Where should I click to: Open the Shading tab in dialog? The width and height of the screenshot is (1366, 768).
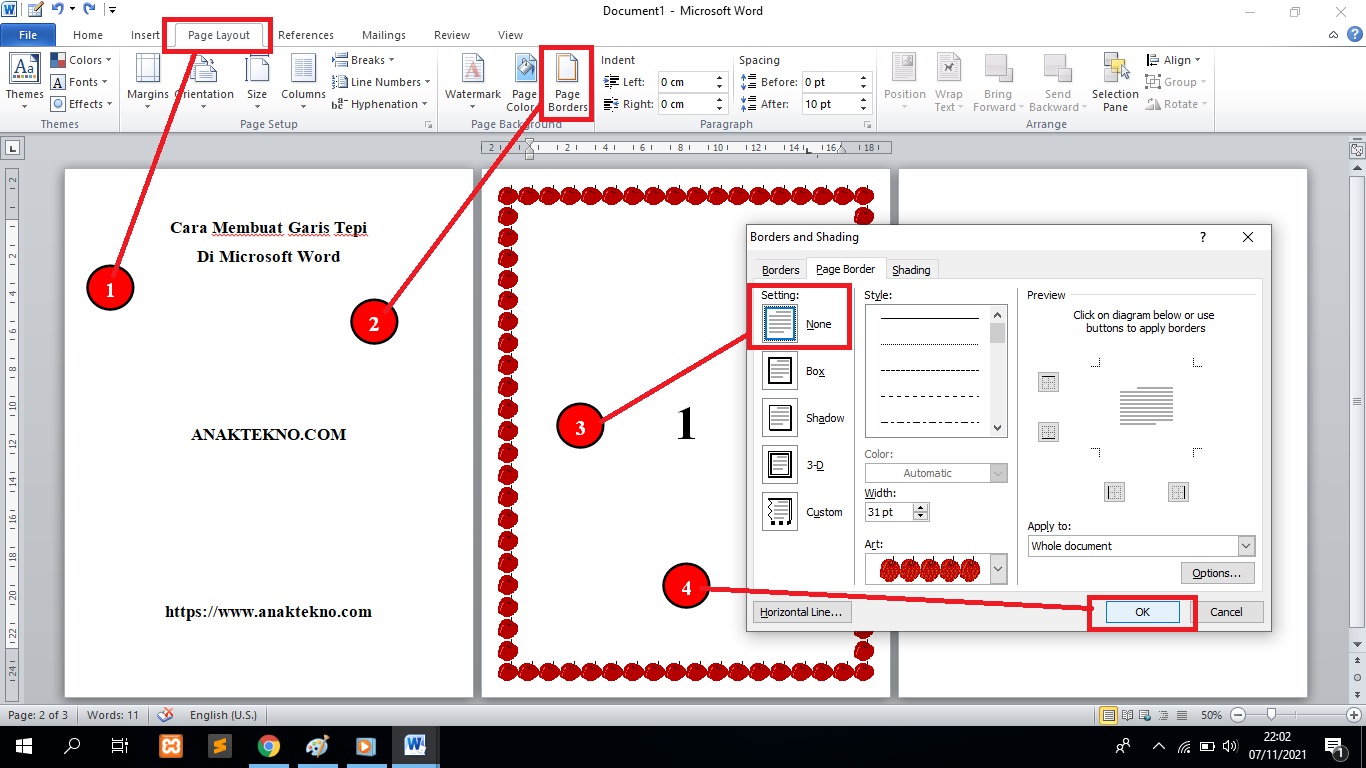(x=911, y=270)
